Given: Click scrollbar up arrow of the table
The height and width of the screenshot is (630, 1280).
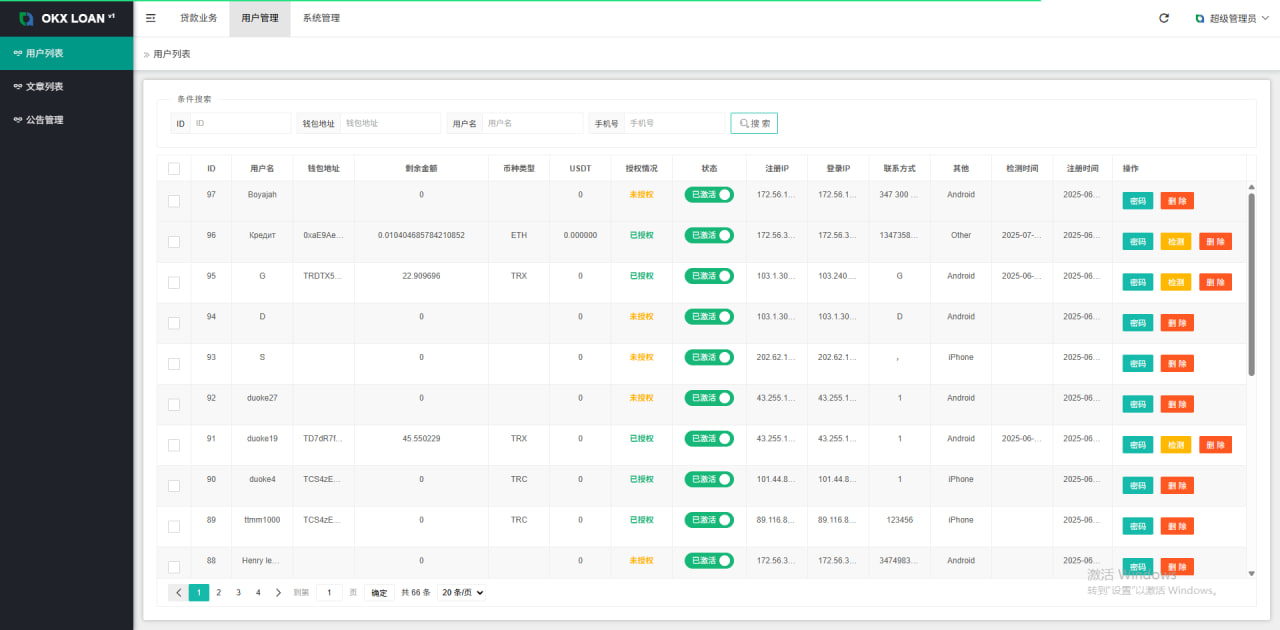Looking at the screenshot, I should (x=1251, y=187).
